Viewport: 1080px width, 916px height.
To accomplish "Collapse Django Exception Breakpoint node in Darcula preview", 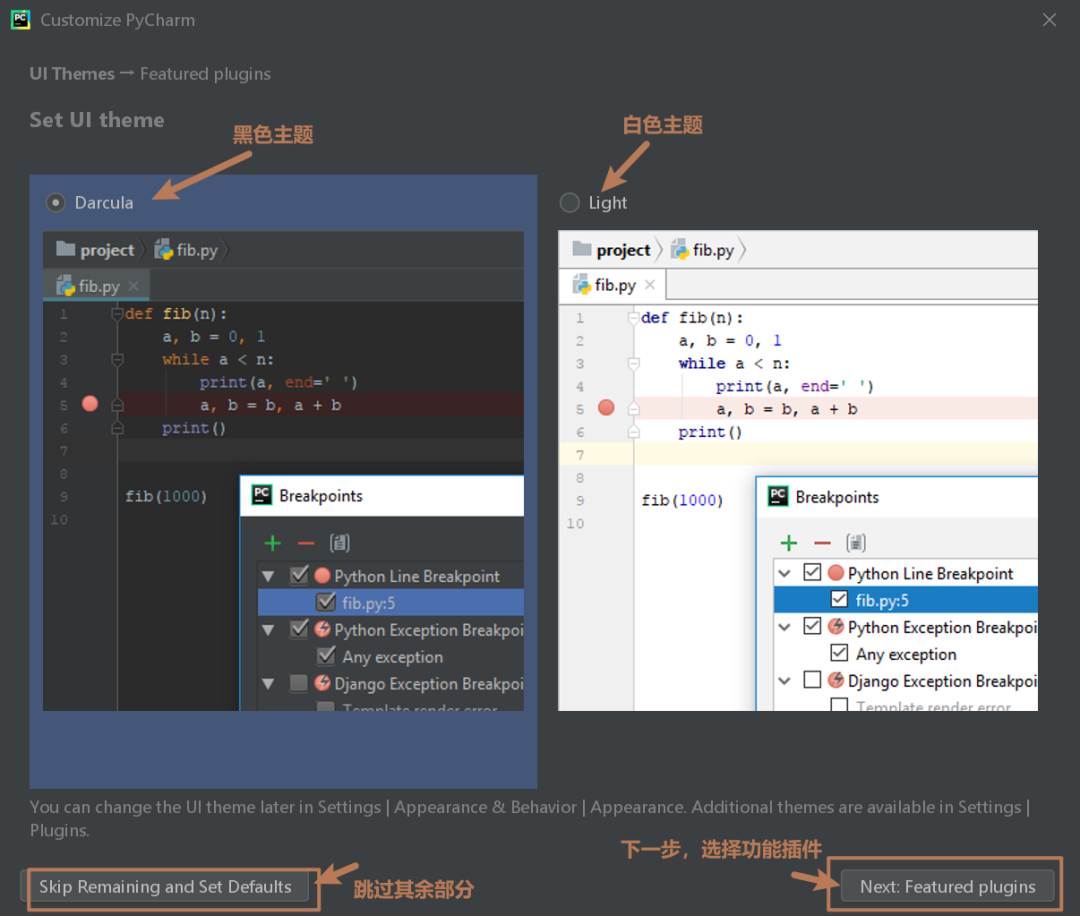I will click(x=269, y=684).
